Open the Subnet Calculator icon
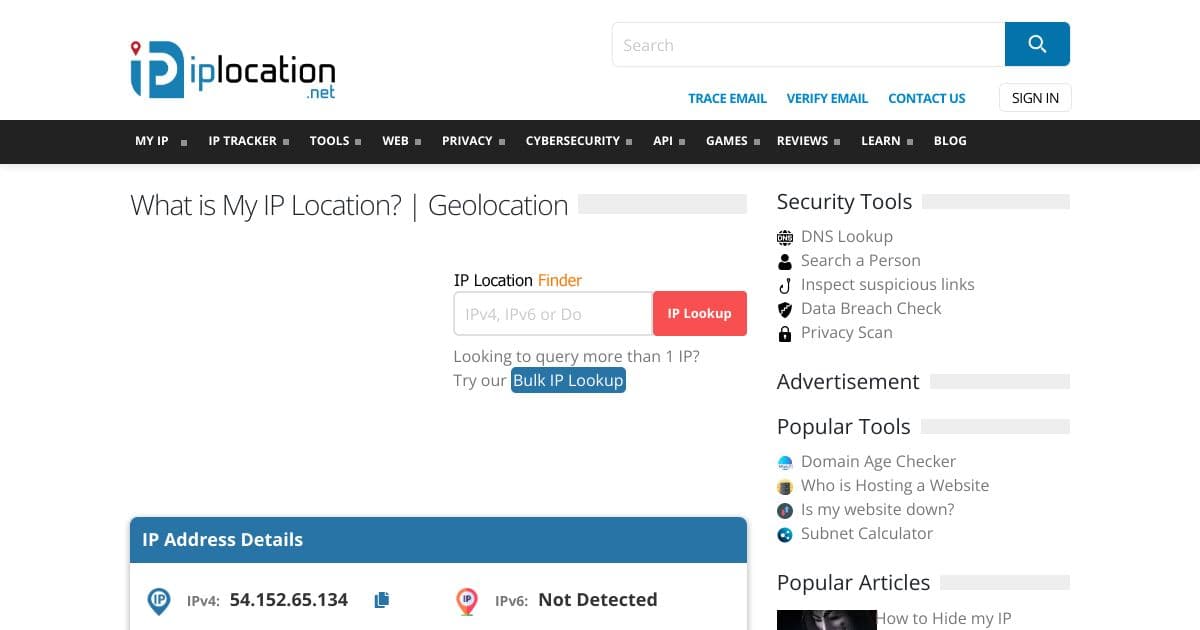 click(x=785, y=534)
